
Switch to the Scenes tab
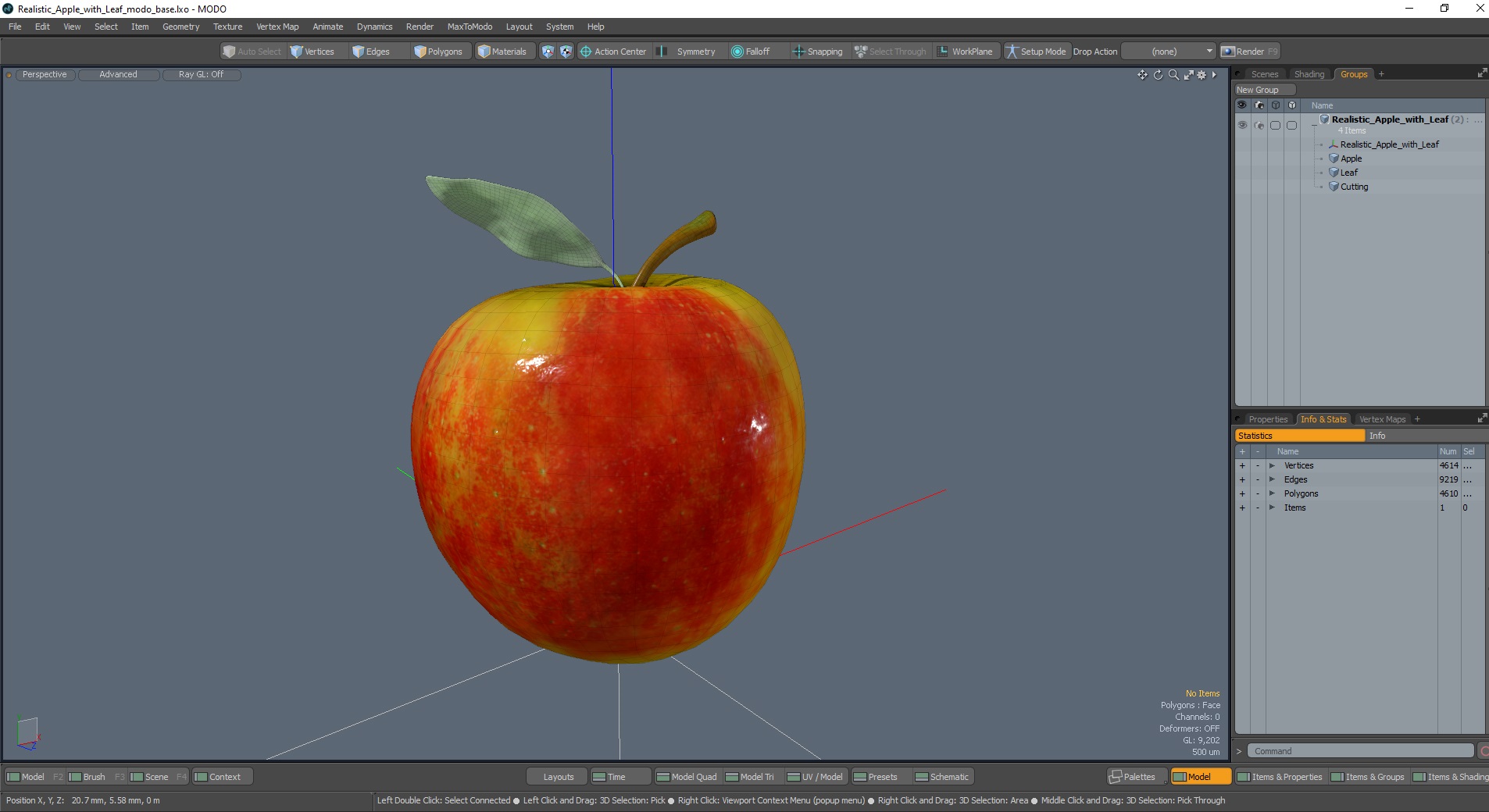(1264, 74)
